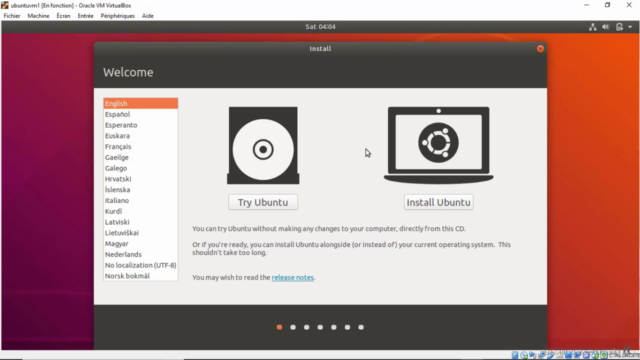Click the optical disc indicator in VirtualBox status bar
The height and width of the screenshot is (360, 640).
[524, 355]
